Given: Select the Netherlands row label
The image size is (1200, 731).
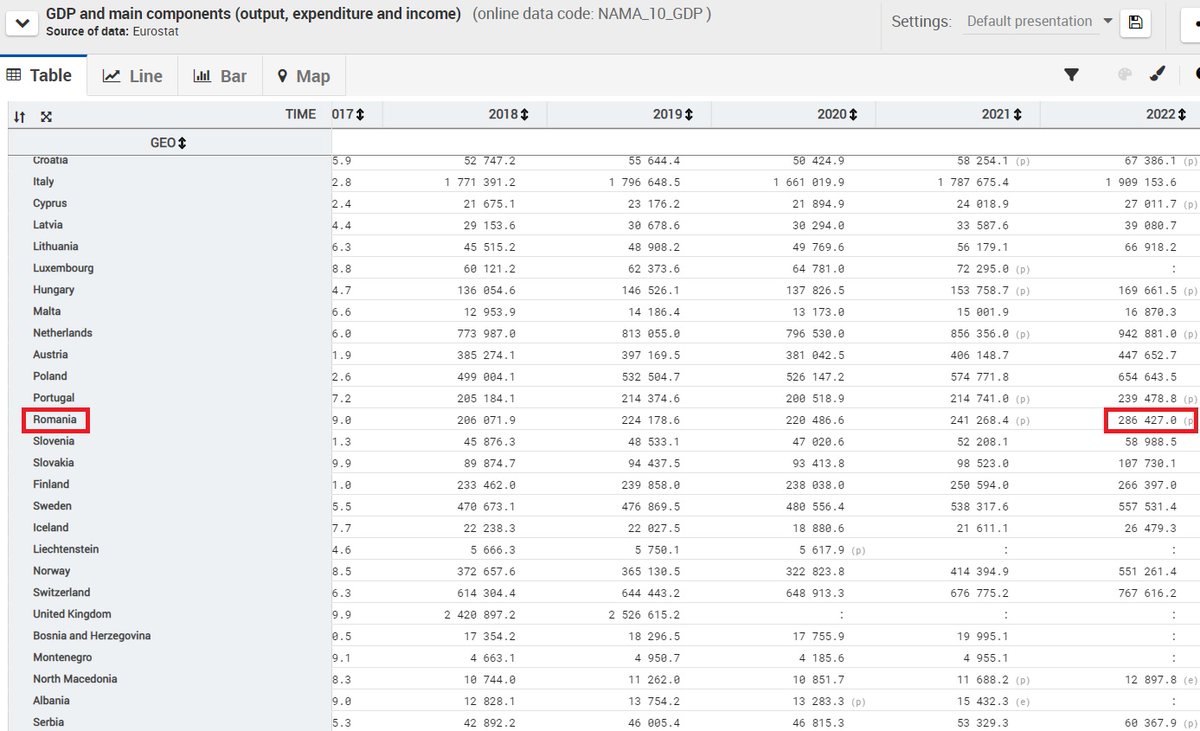Looking at the screenshot, I should tap(62, 333).
